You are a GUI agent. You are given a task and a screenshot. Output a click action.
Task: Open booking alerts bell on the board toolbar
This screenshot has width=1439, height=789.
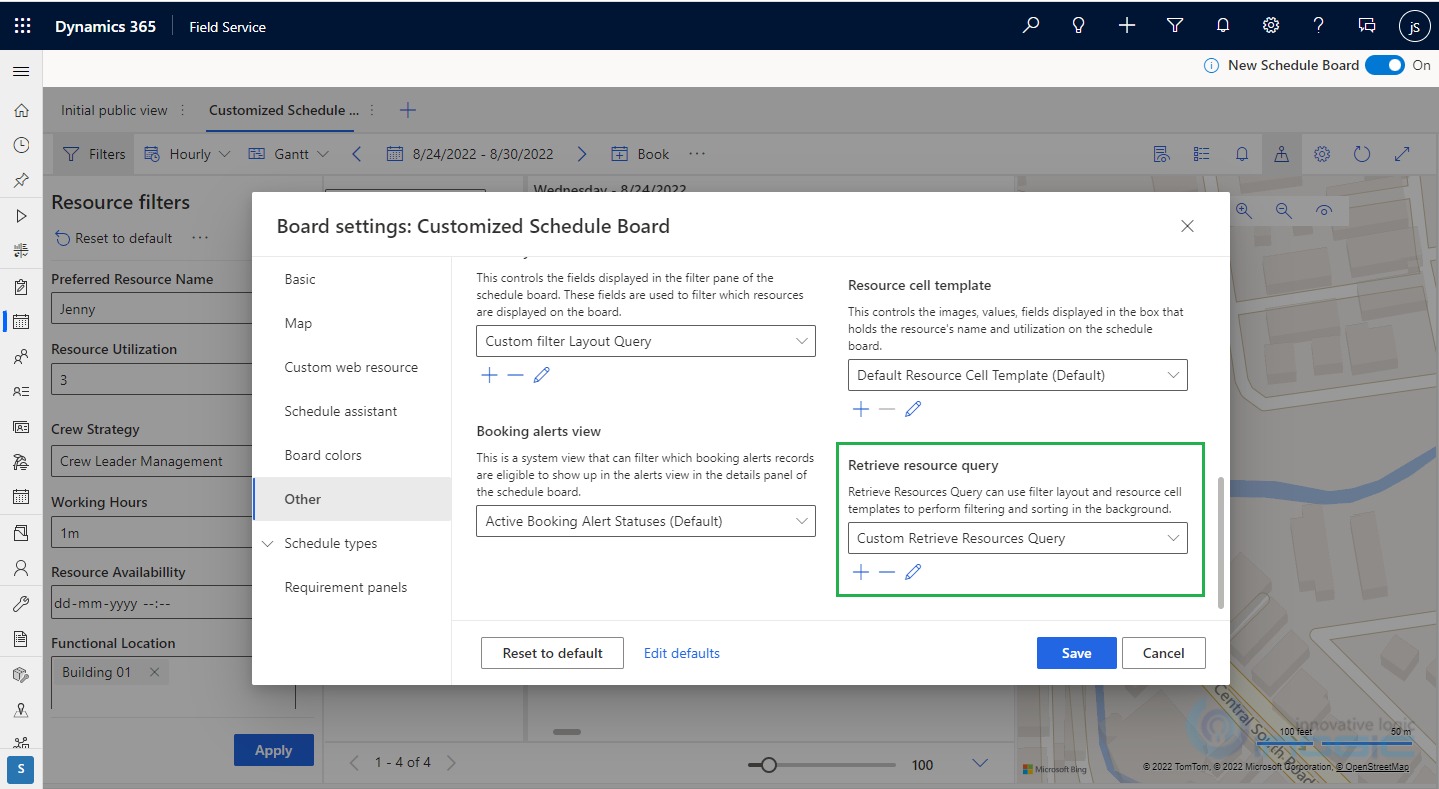pos(1242,153)
